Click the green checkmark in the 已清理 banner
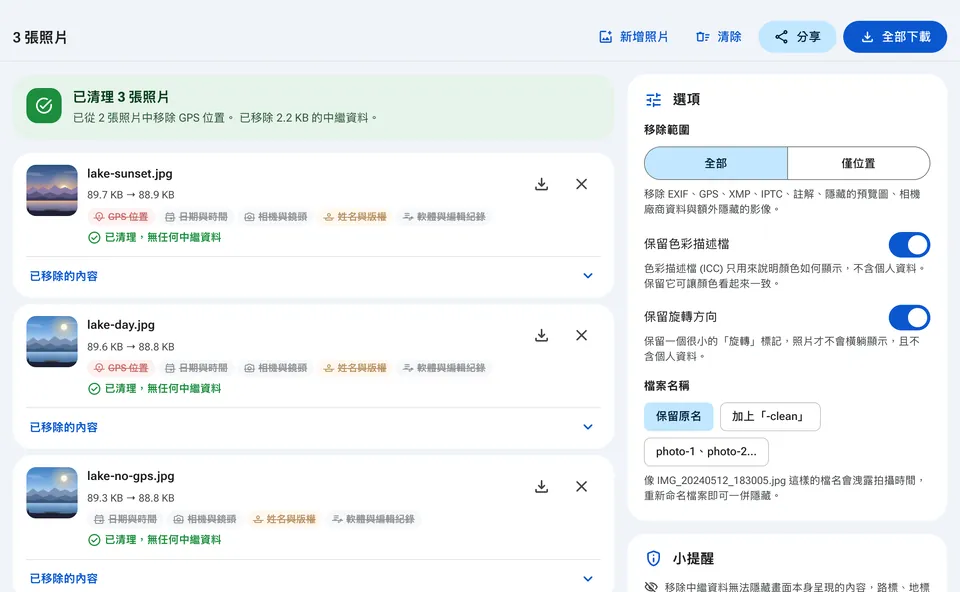This screenshot has height=592, width=960. pos(44,106)
